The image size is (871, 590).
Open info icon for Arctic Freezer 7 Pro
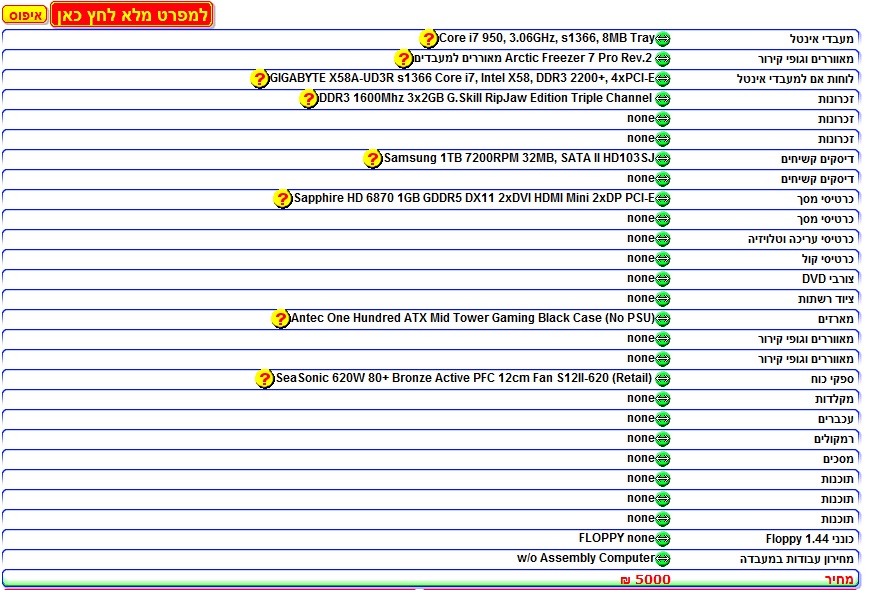[x=403, y=59]
